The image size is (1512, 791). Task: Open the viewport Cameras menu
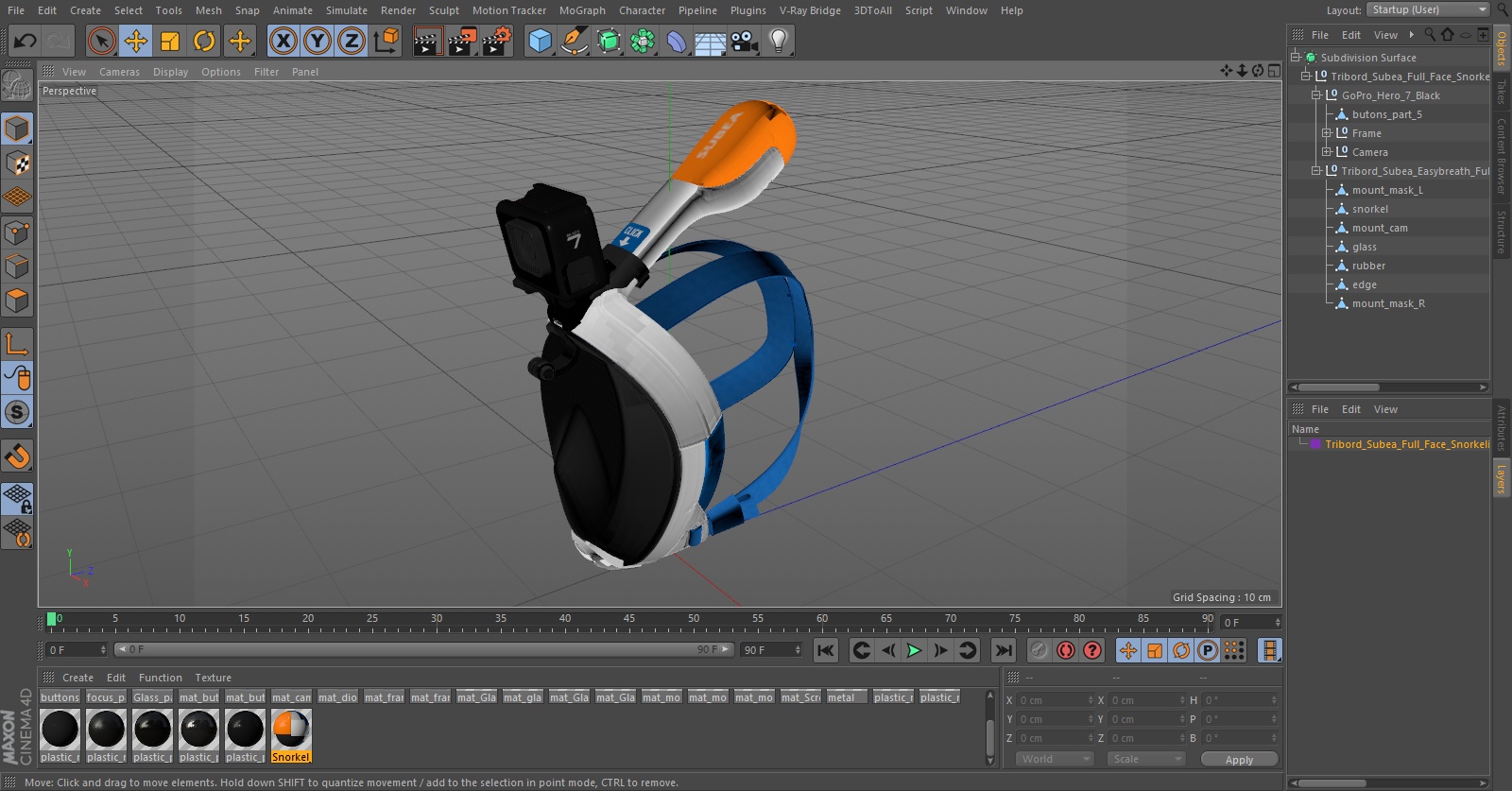pos(119,72)
